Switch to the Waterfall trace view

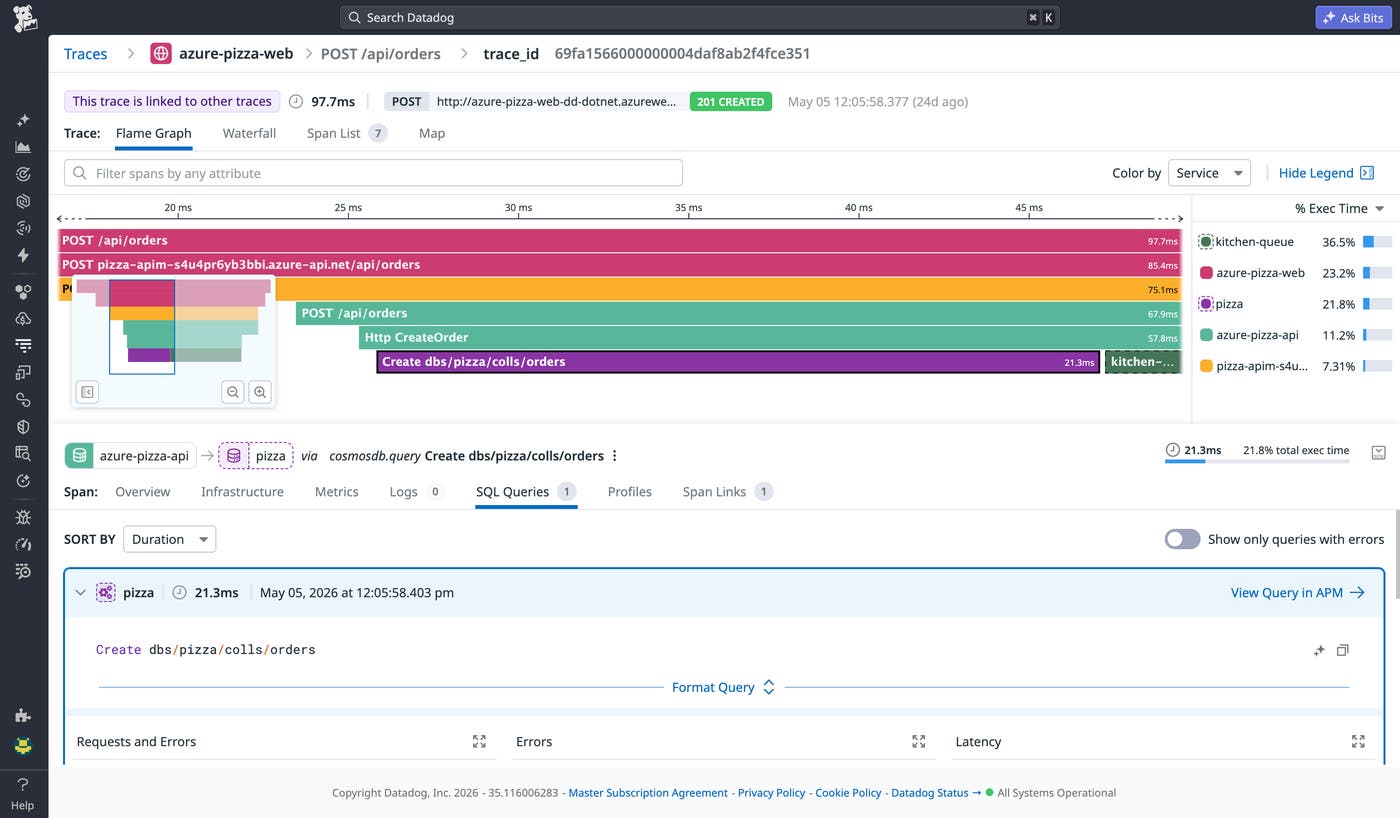tap(249, 133)
